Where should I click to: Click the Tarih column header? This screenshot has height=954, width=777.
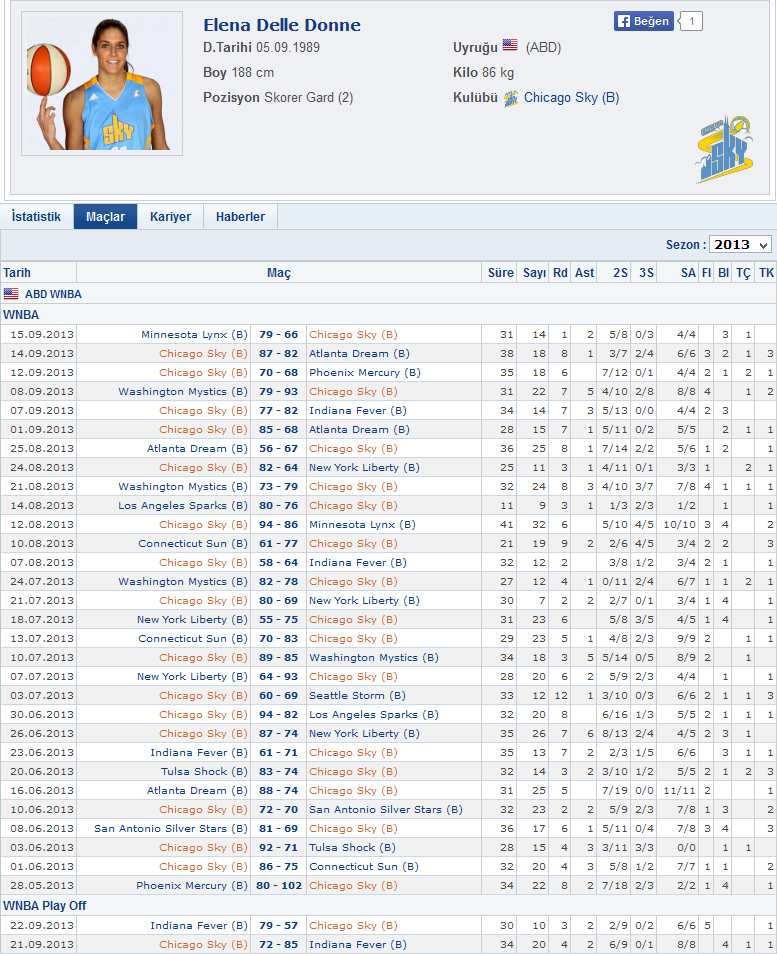(17, 273)
